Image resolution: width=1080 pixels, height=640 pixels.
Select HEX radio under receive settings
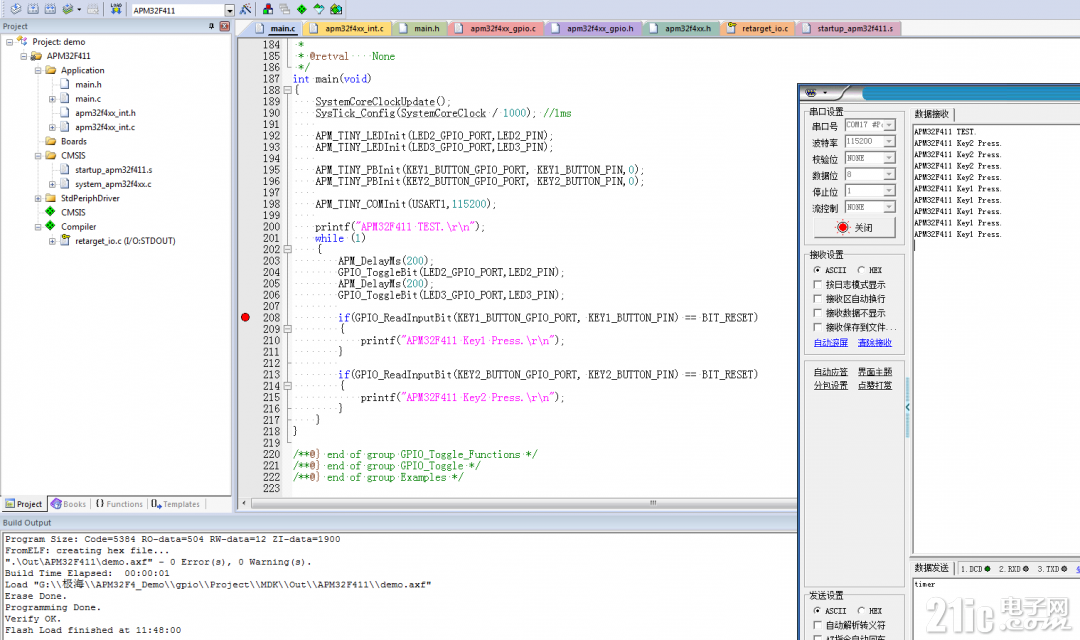coord(861,270)
